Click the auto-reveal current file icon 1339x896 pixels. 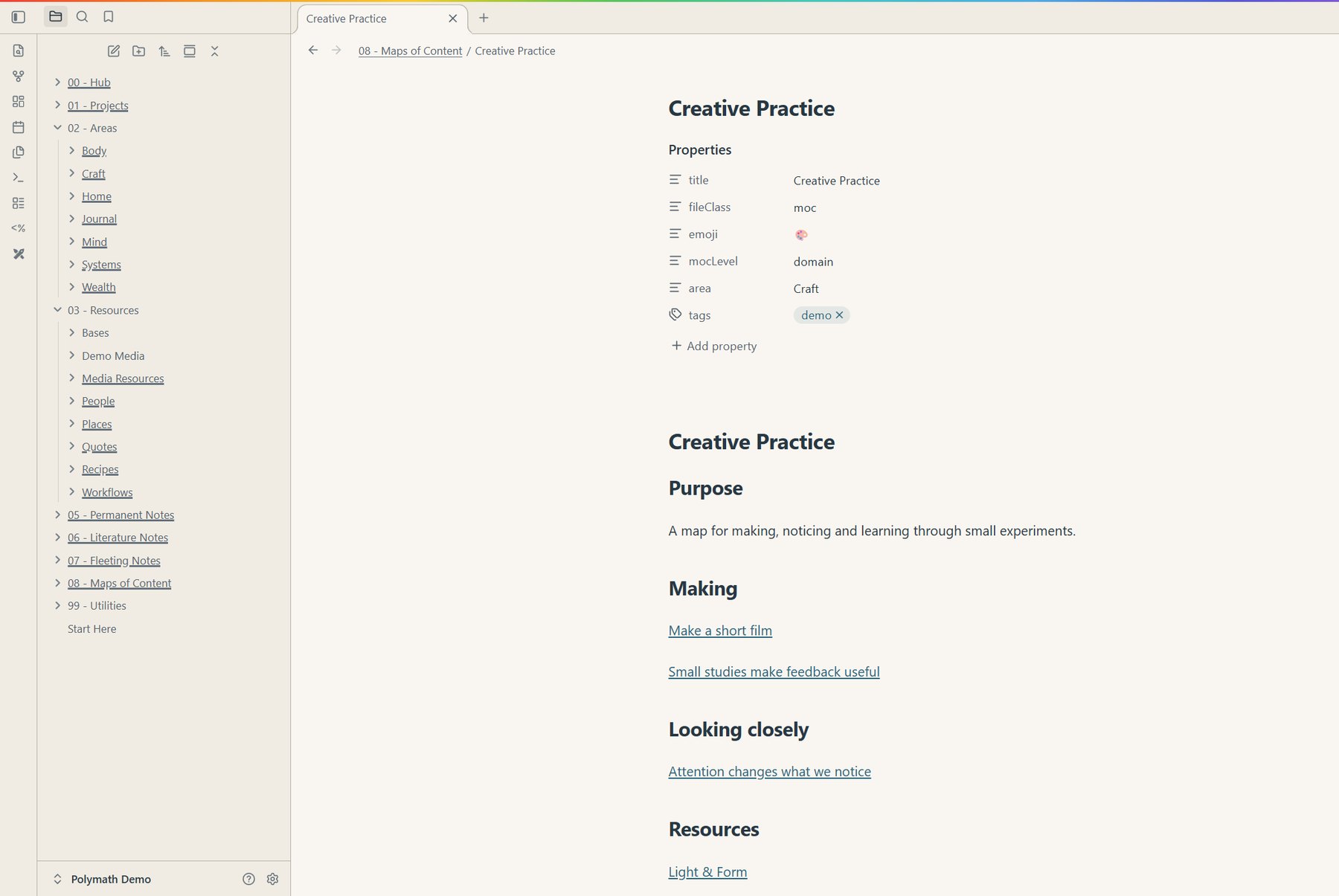tap(190, 51)
